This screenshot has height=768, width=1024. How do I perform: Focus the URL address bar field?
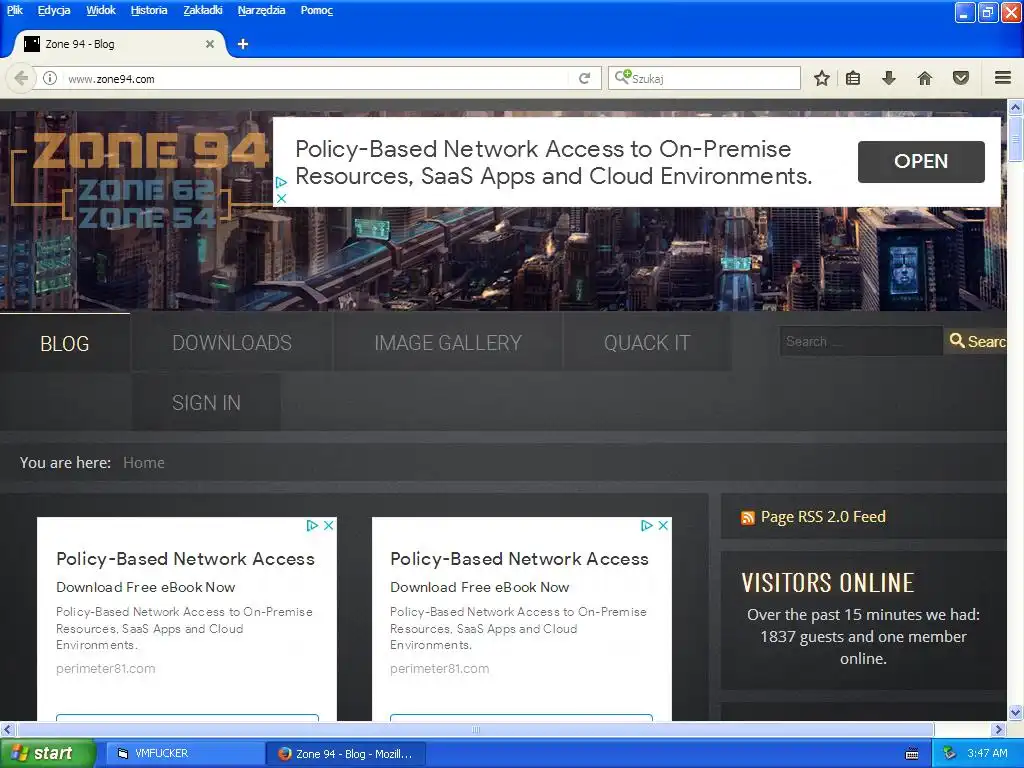(317, 78)
